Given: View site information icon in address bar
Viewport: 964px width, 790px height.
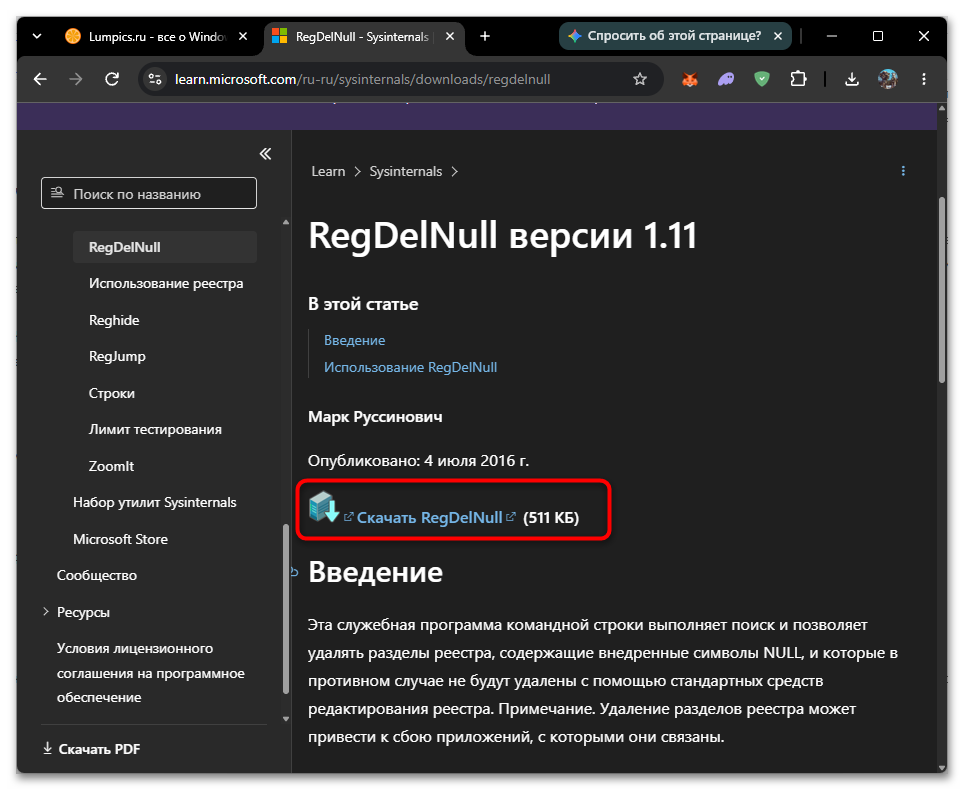Looking at the screenshot, I should [x=154, y=79].
